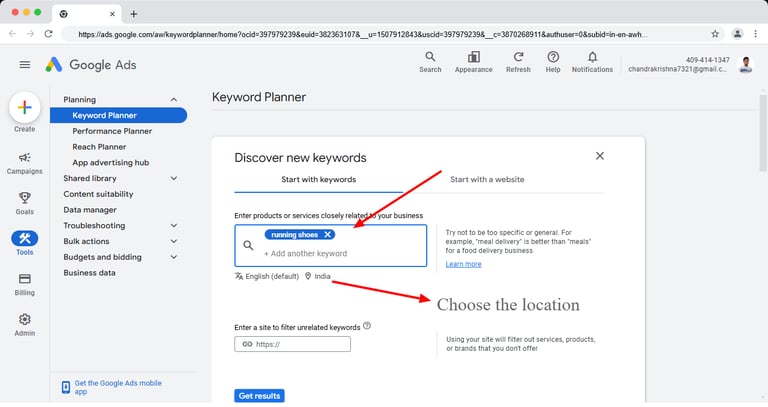Reload the browser page

click(48, 34)
